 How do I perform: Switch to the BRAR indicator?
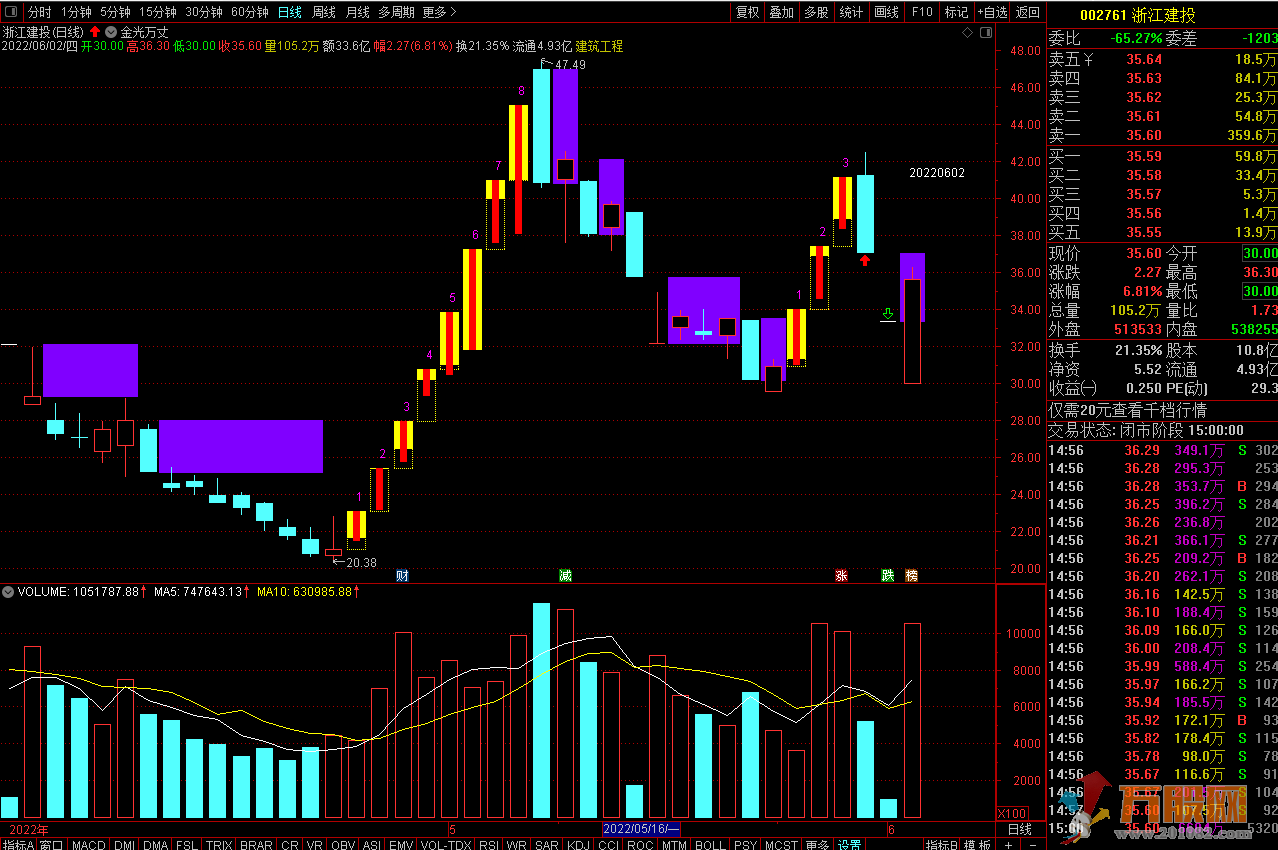point(256,844)
